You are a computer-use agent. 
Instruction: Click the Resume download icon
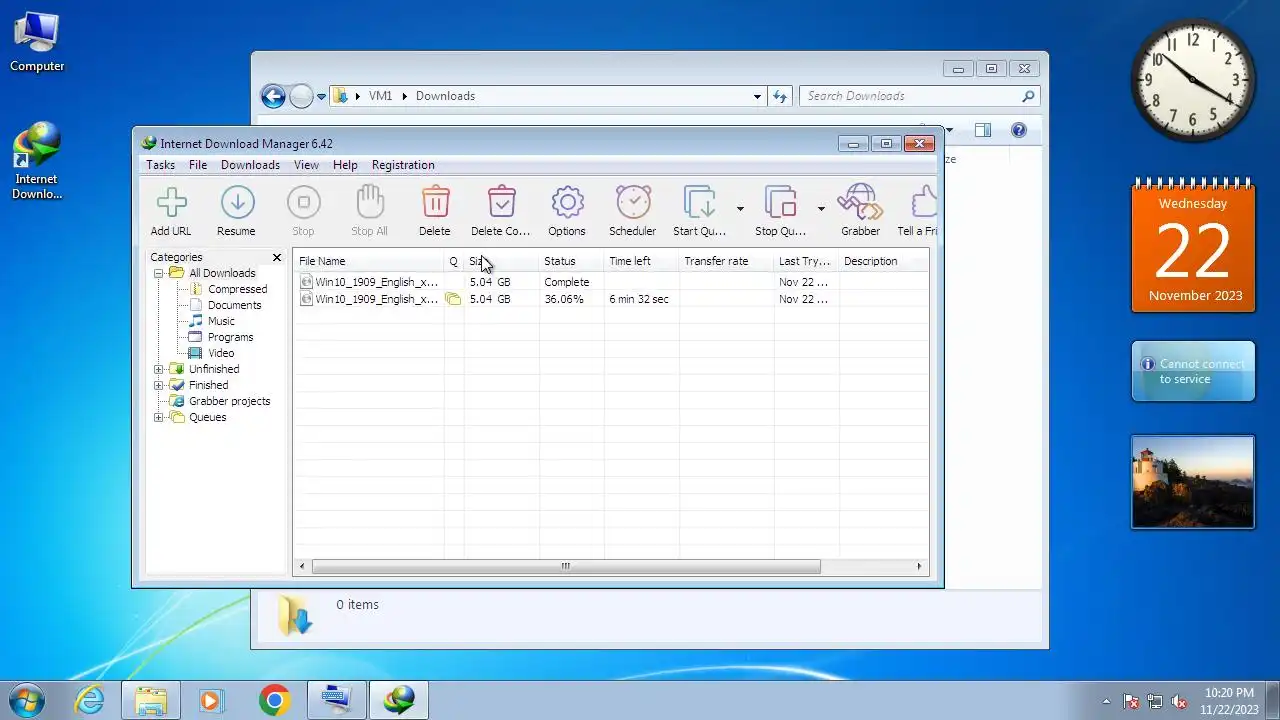[x=237, y=203]
